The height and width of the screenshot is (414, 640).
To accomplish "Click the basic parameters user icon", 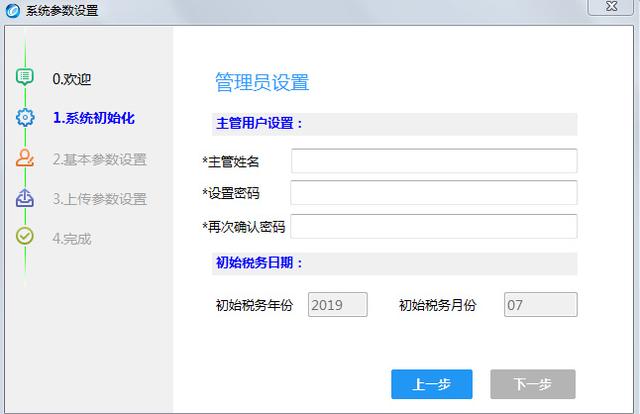I will (24, 158).
